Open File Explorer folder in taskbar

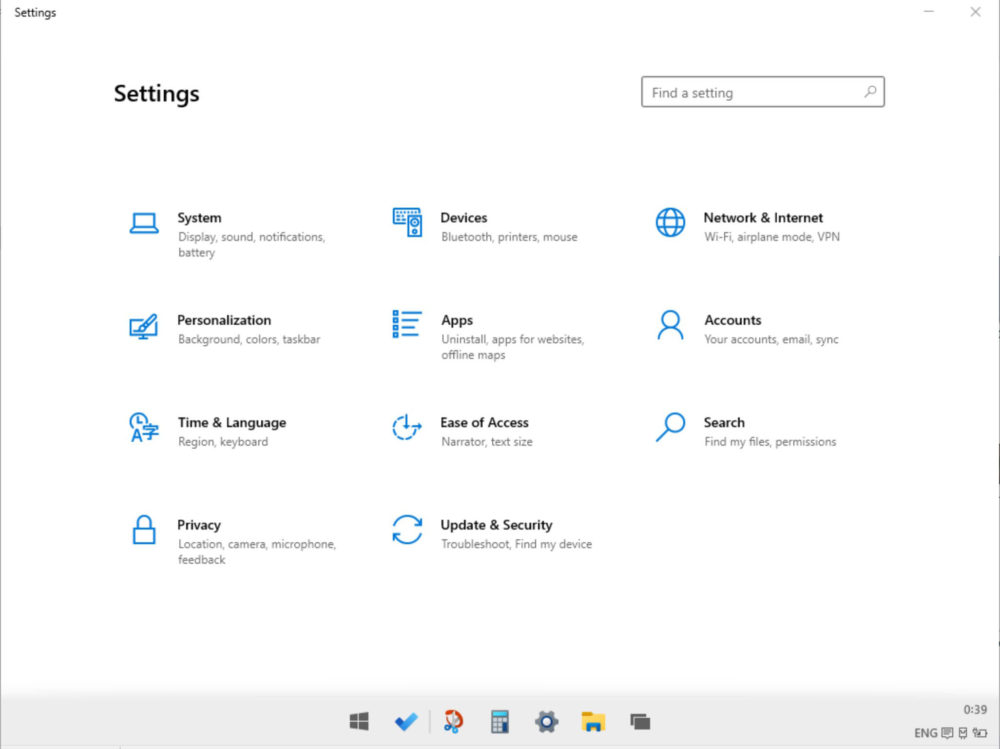click(x=593, y=722)
